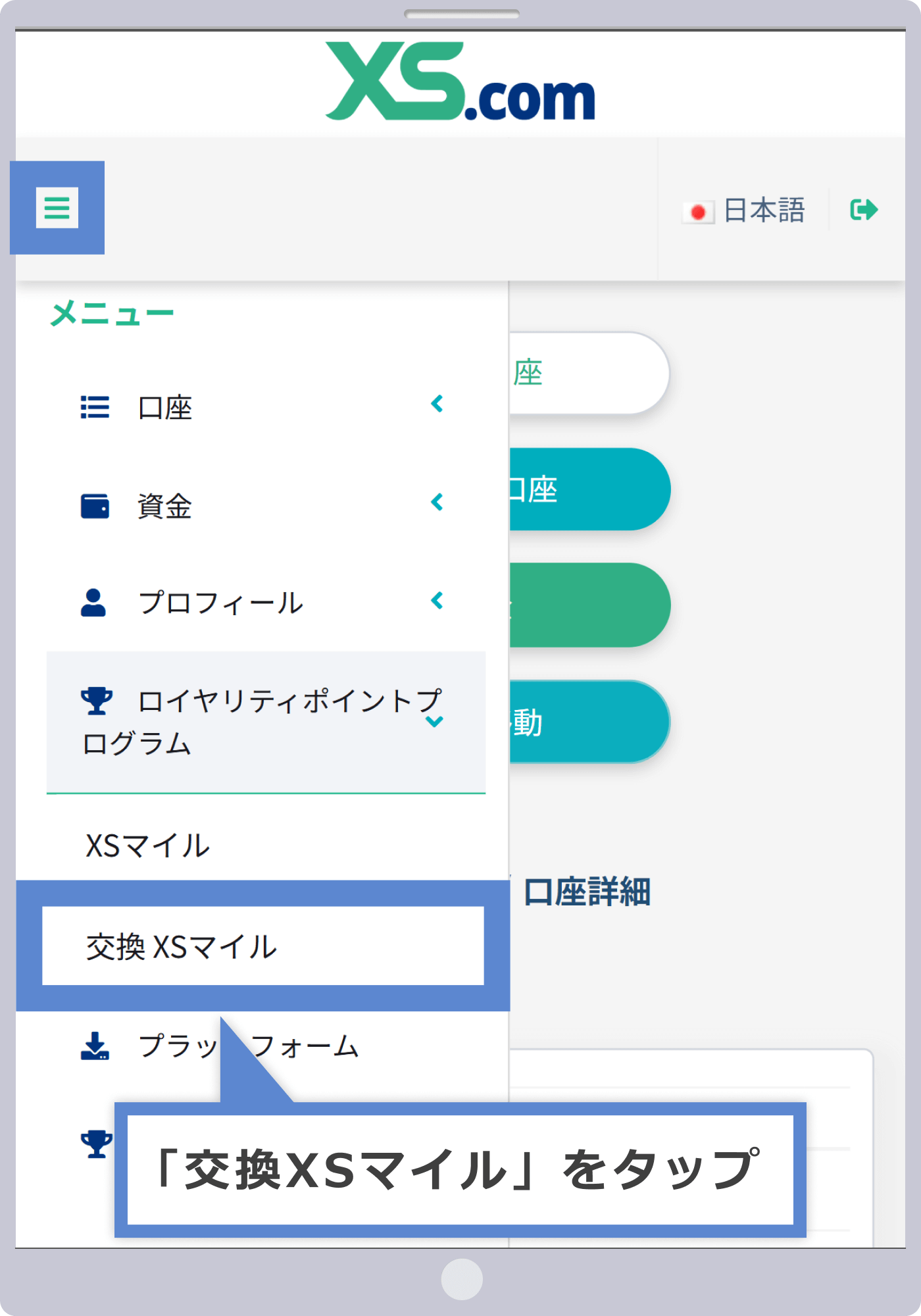Click the trophy icon beside ロイヤリティポイントプログラム
The image size is (921, 1316).
click(x=96, y=701)
